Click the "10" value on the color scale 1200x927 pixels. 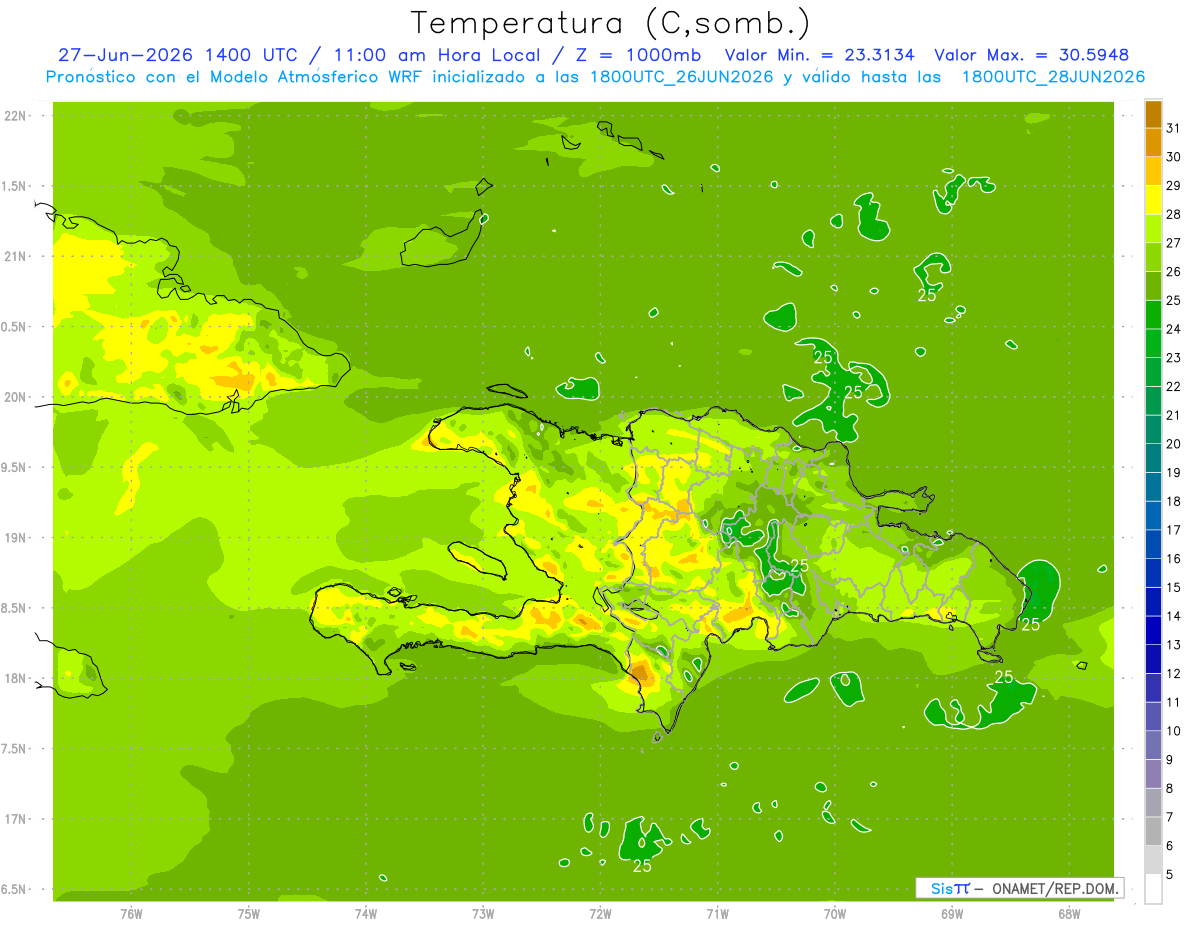point(1174,731)
